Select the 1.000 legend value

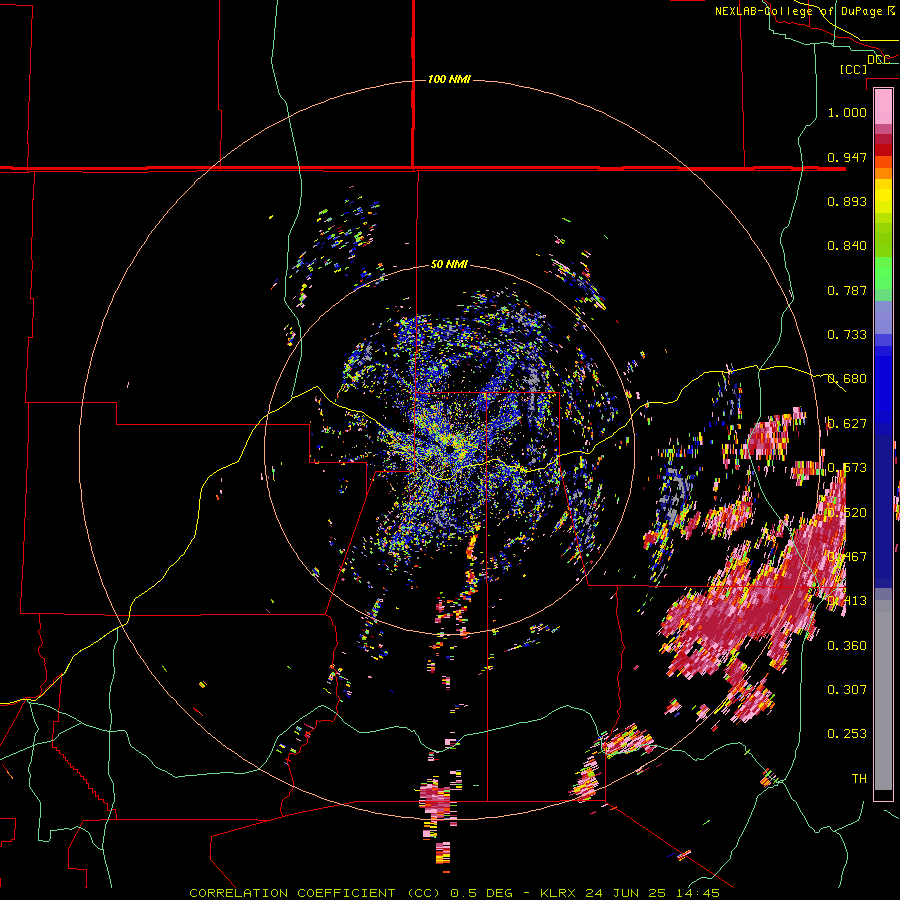coord(847,112)
